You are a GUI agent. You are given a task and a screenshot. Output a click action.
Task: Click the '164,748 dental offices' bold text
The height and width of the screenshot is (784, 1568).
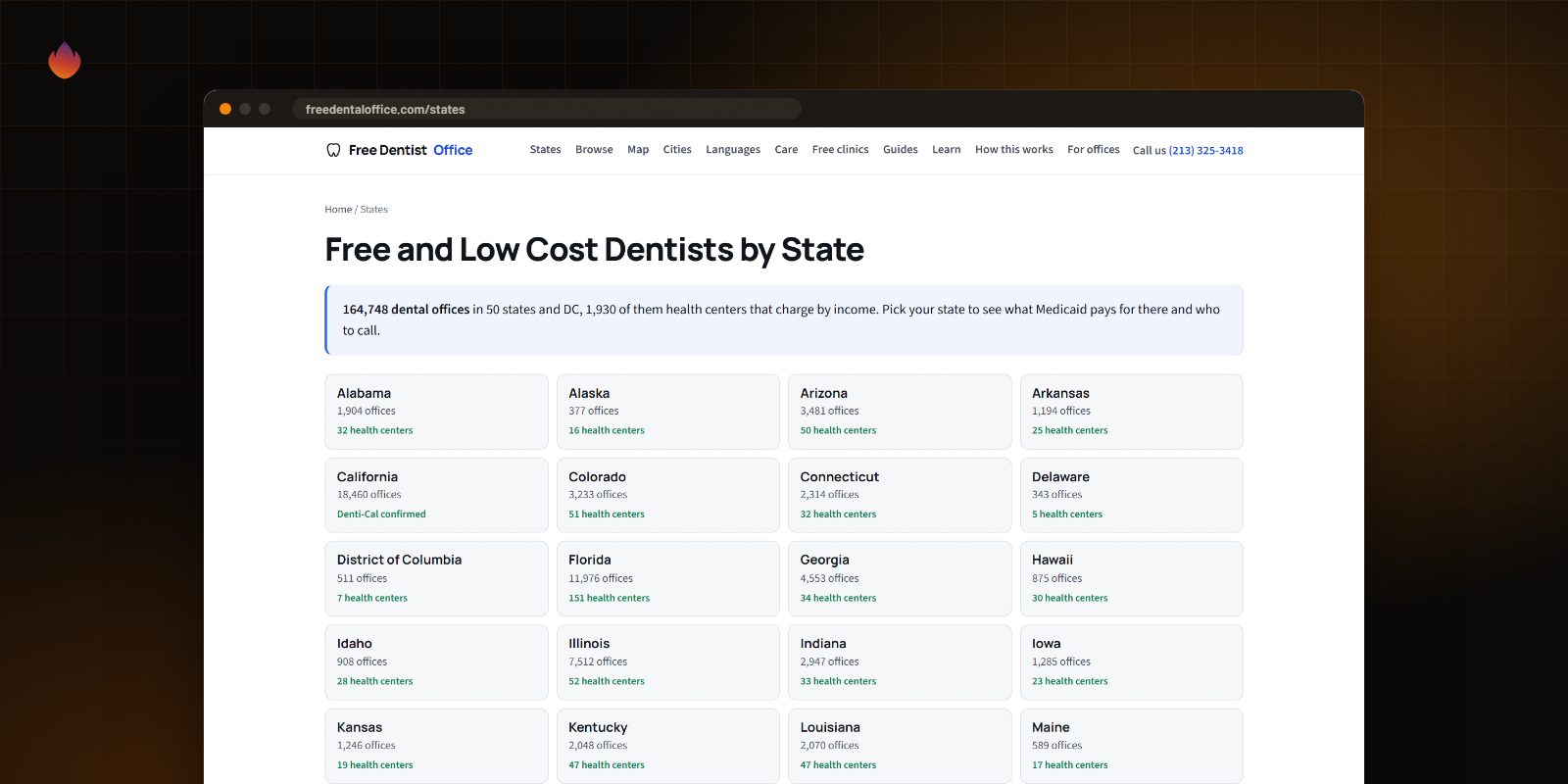pos(406,310)
